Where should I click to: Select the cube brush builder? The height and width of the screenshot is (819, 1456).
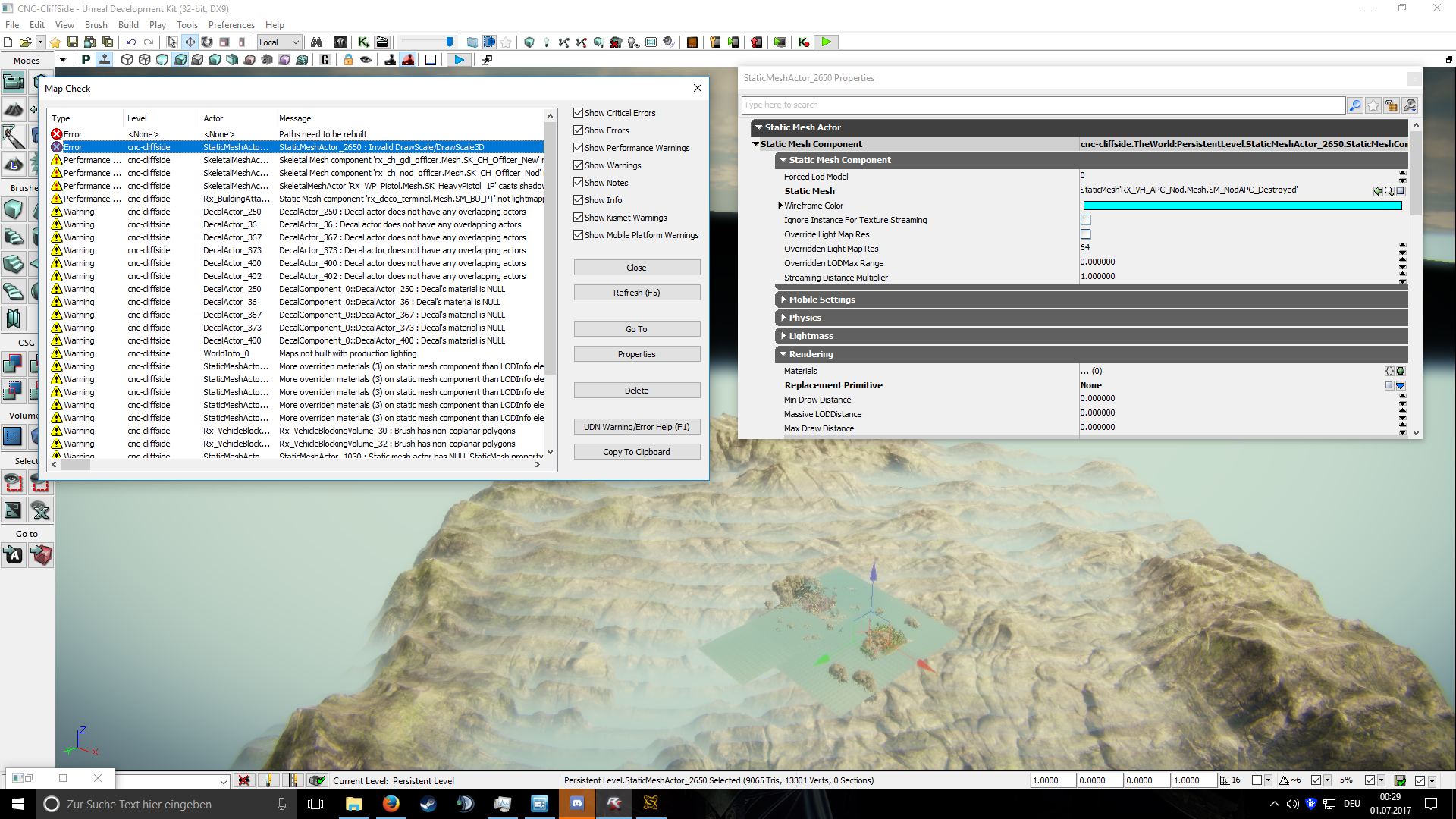tap(13, 209)
